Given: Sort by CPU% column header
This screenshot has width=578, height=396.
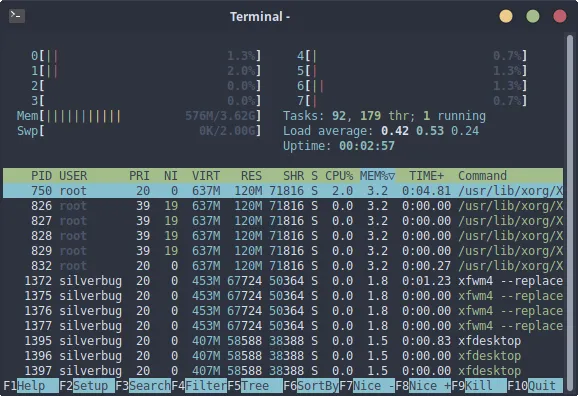Looking at the screenshot, I should point(339,176).
